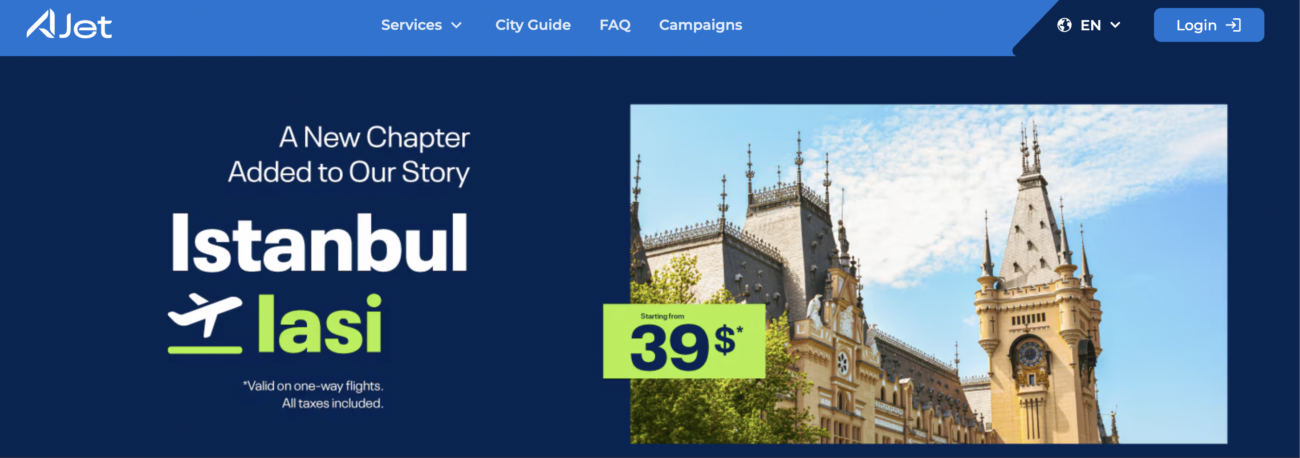The height and width of the screenshot is (458, 1300).
Task: Open the FAQ link
Action: 615,25
